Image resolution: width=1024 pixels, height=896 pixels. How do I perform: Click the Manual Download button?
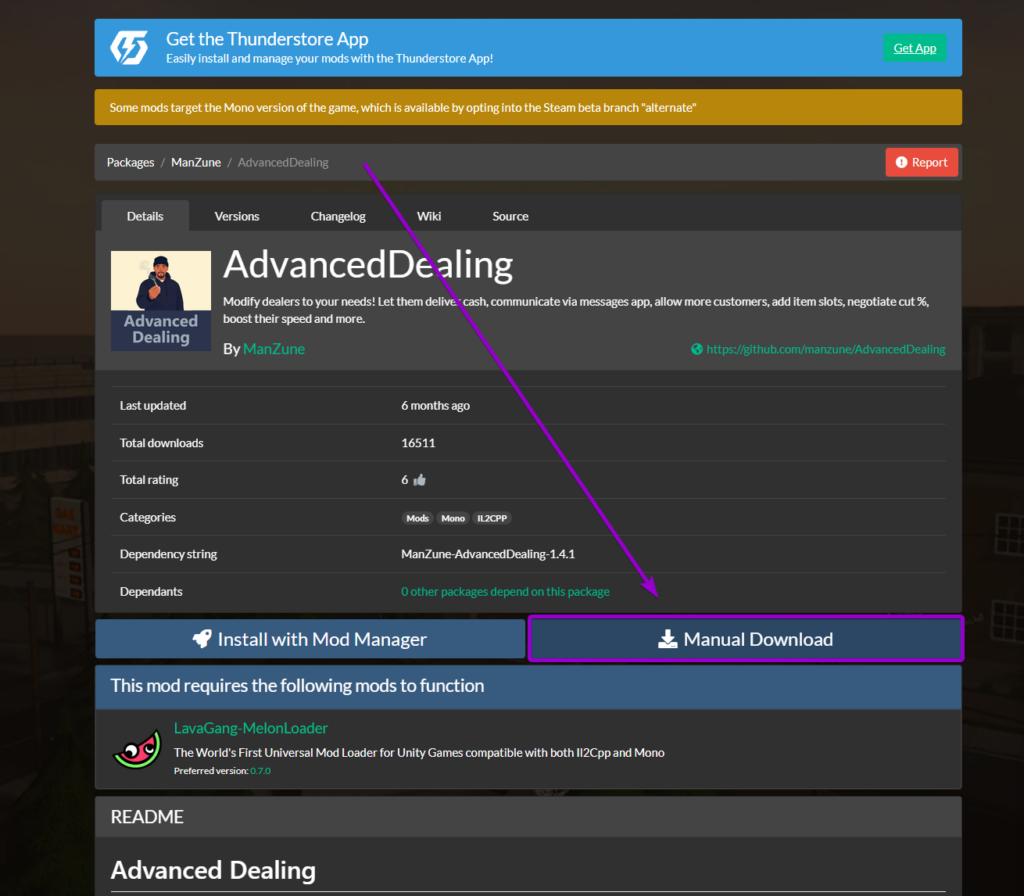(x=746, y=639)
